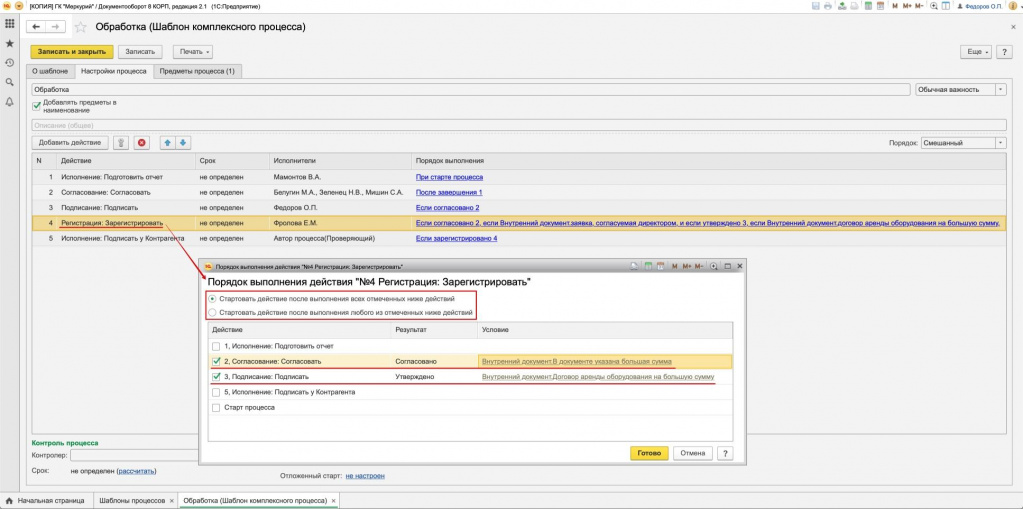1023x509 pixels.
Task: Click the search magnifier in sidebar
Action: tap(9, 82)
